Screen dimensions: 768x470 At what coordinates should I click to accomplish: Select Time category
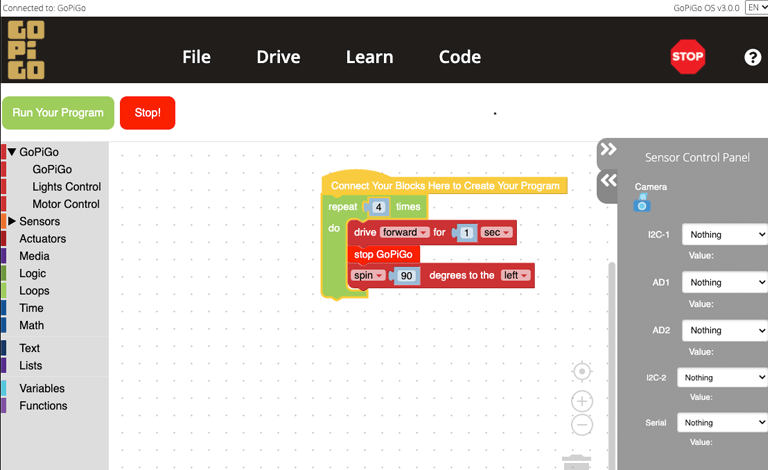[31, 308]
